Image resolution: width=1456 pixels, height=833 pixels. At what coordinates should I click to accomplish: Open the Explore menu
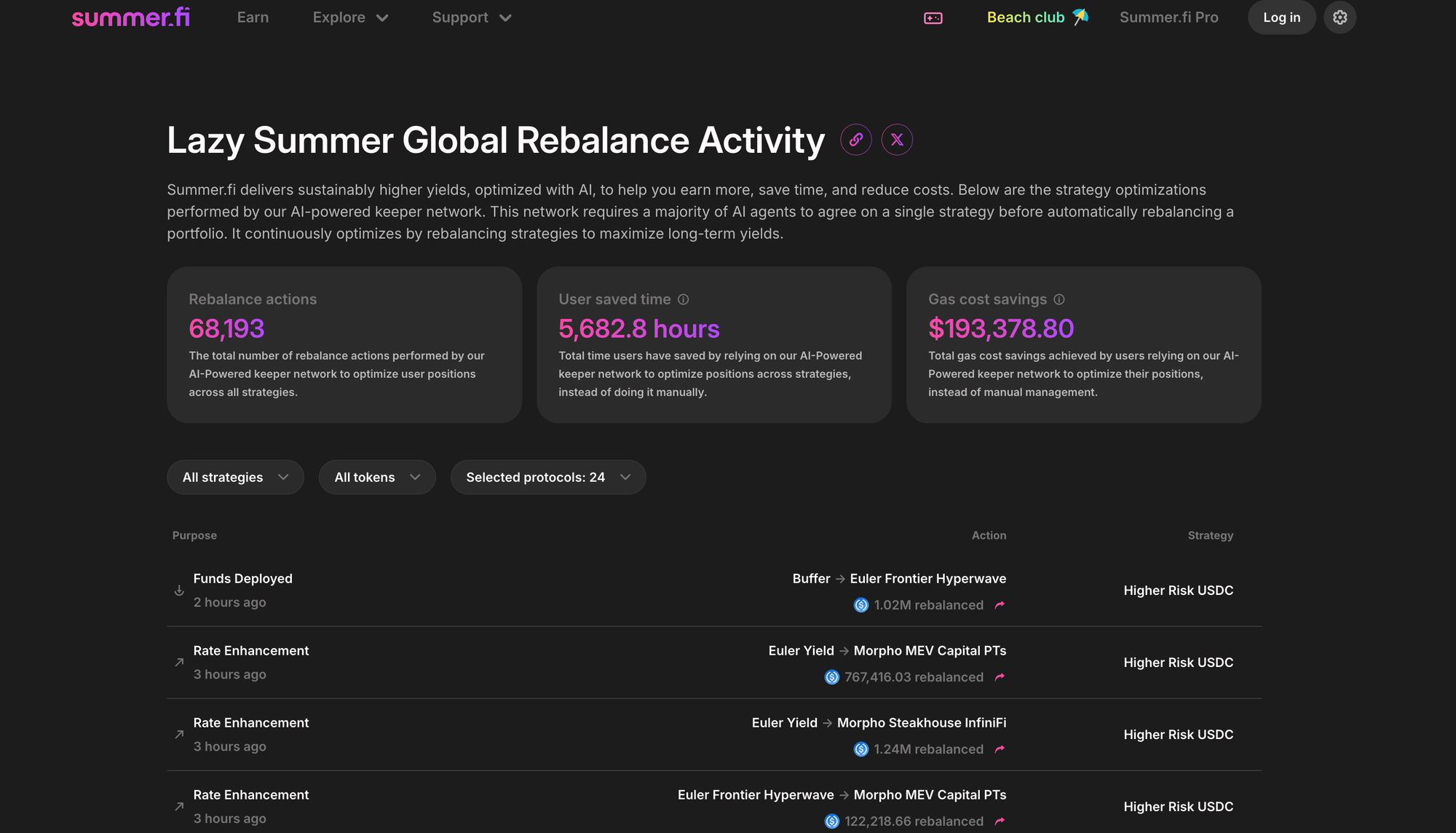click(350, 17)
